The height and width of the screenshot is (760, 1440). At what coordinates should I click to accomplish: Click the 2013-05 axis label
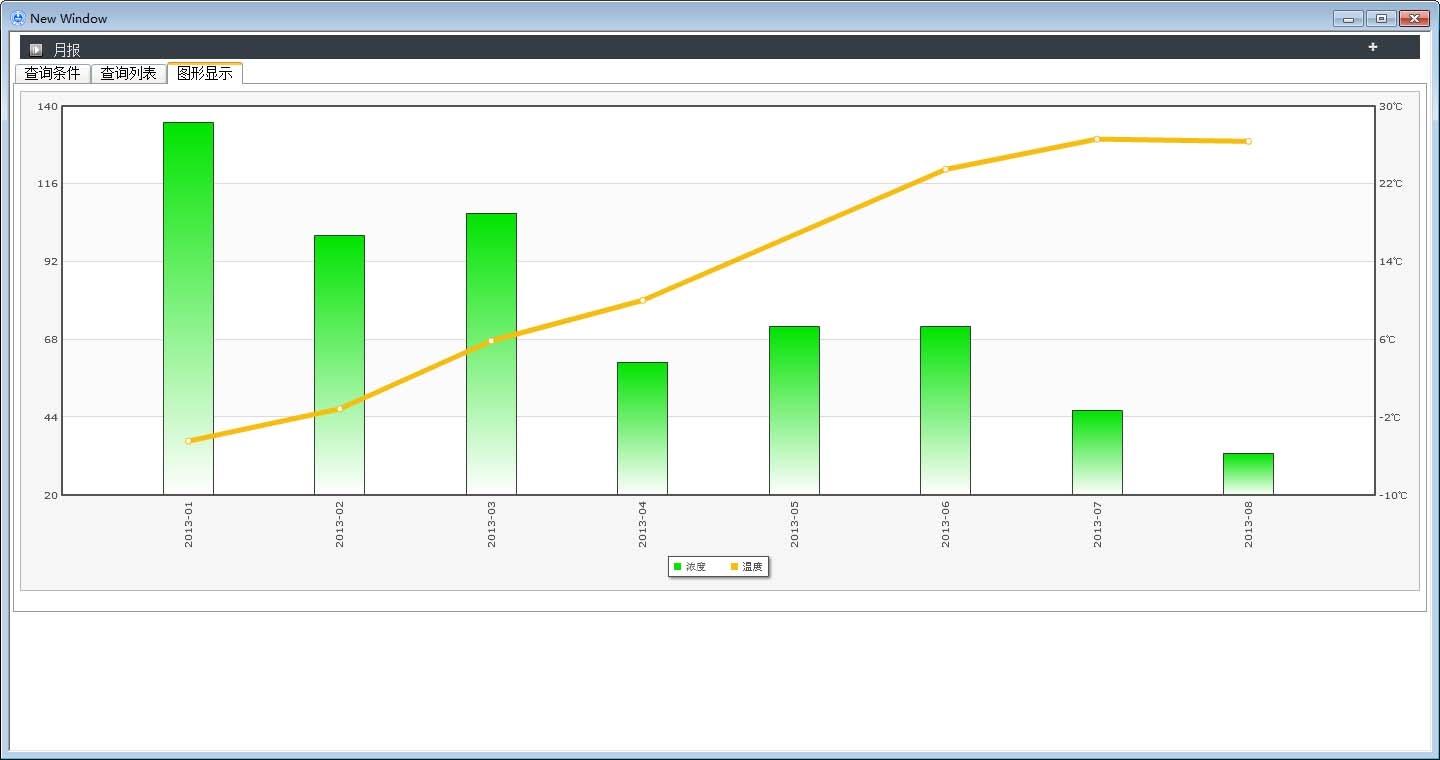794,525
